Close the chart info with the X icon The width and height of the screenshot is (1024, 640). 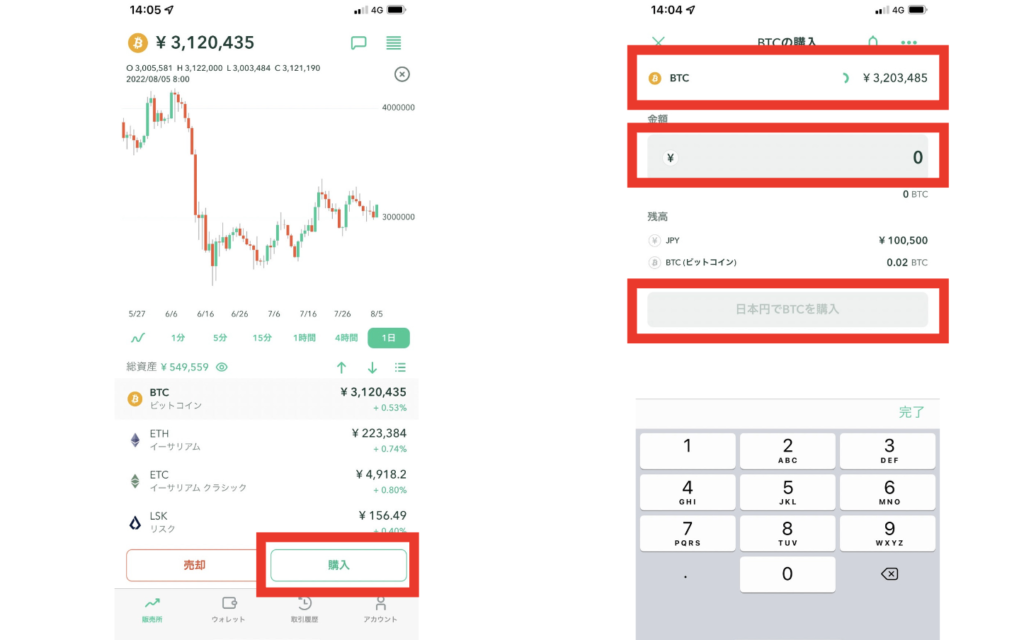click(401, 75)
